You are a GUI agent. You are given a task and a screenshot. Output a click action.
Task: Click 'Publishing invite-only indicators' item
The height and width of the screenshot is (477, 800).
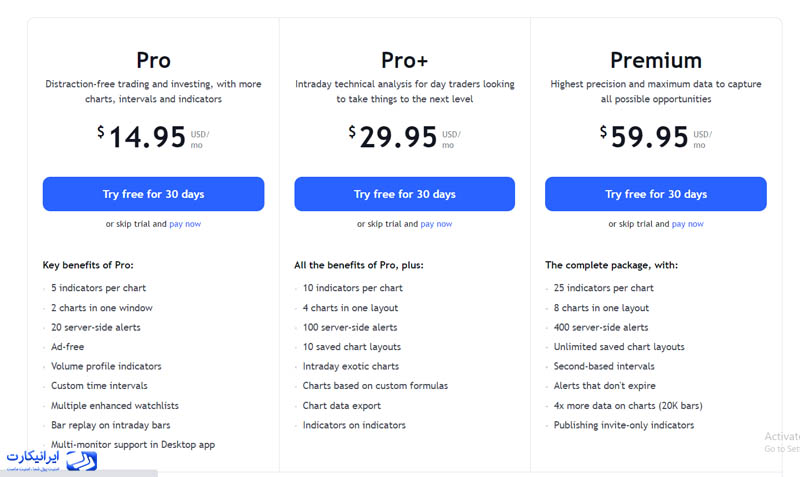[624, 425]
